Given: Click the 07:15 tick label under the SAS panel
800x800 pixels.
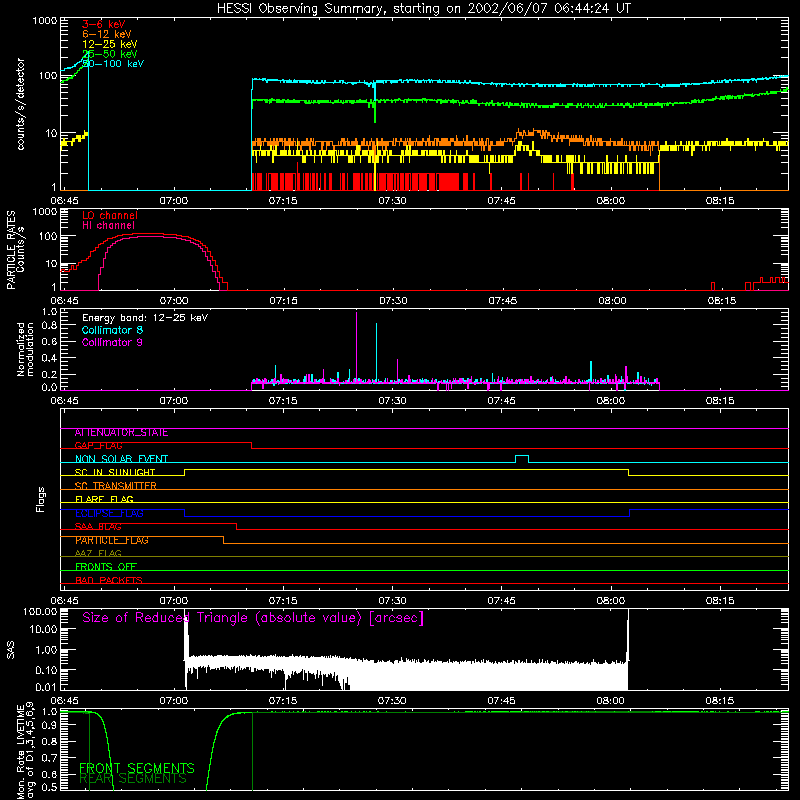Looking at the screenshot, I should (x=283, y=701).
